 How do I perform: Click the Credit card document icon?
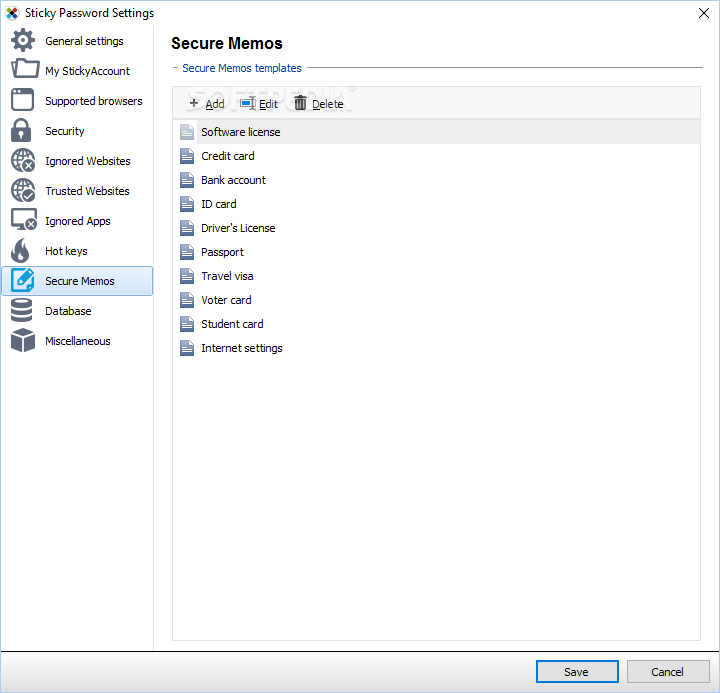186,156
